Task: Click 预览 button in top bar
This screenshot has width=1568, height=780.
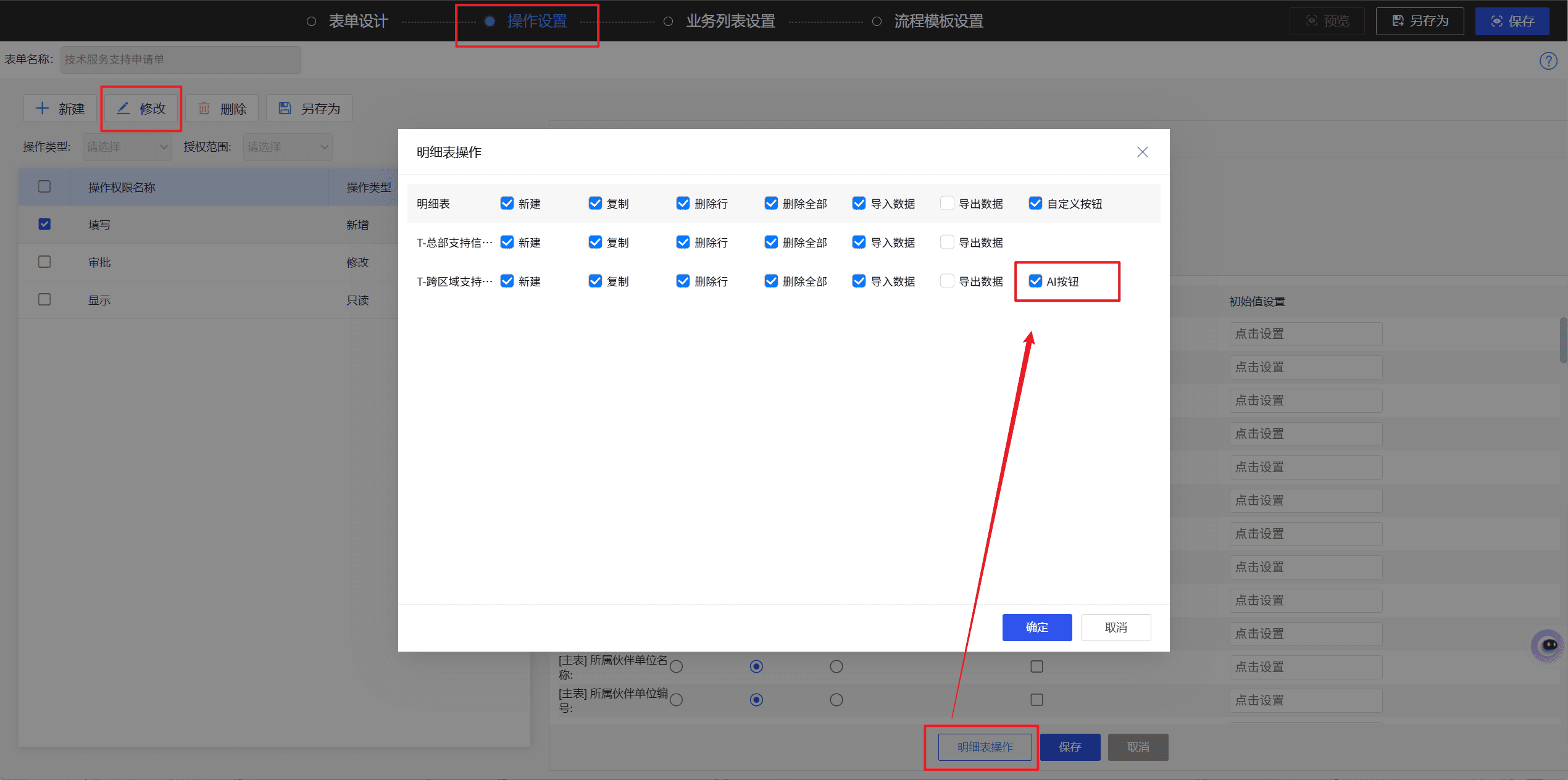Action: (x=1327, y=21)
